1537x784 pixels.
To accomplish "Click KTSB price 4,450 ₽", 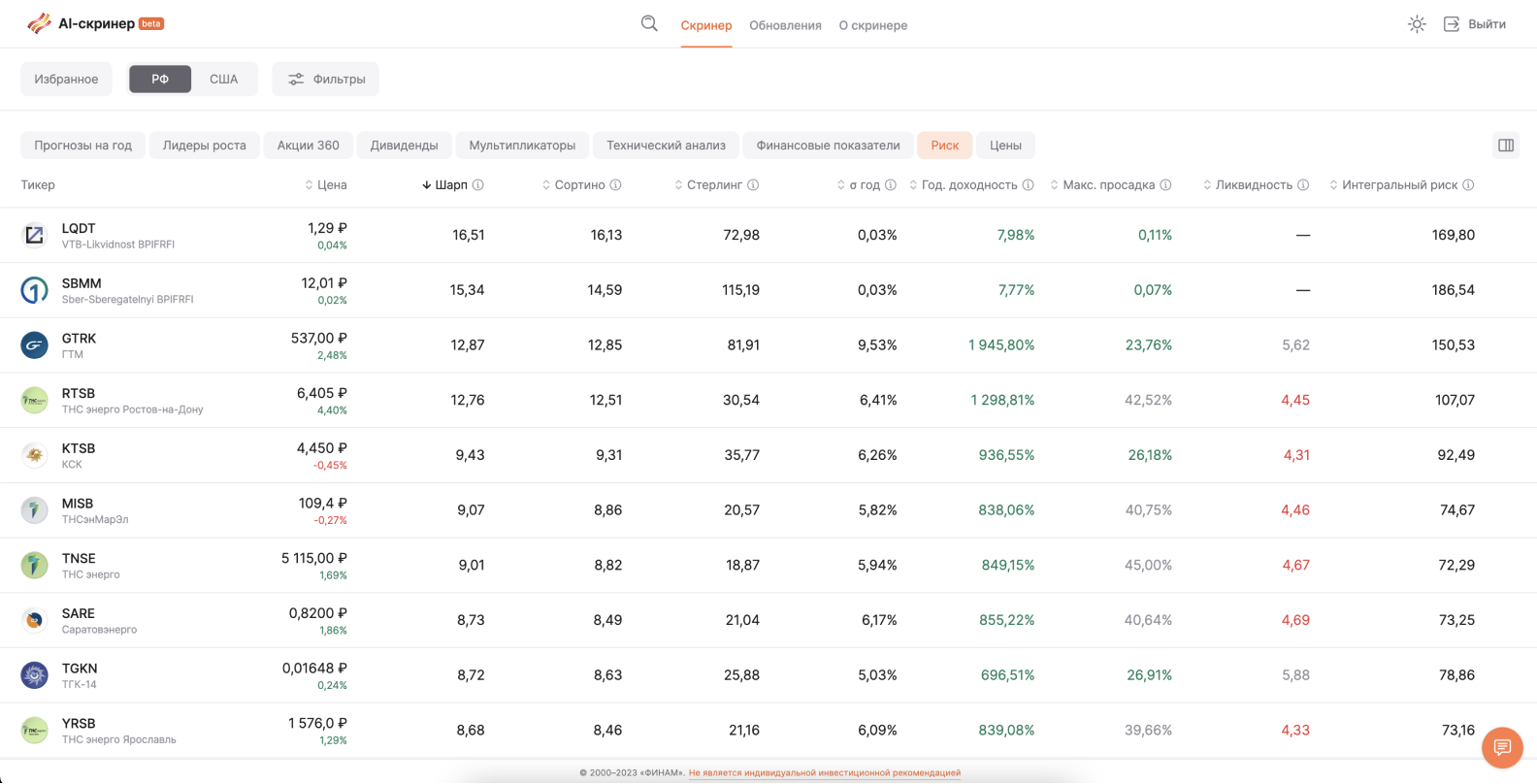I will [322, 448].
